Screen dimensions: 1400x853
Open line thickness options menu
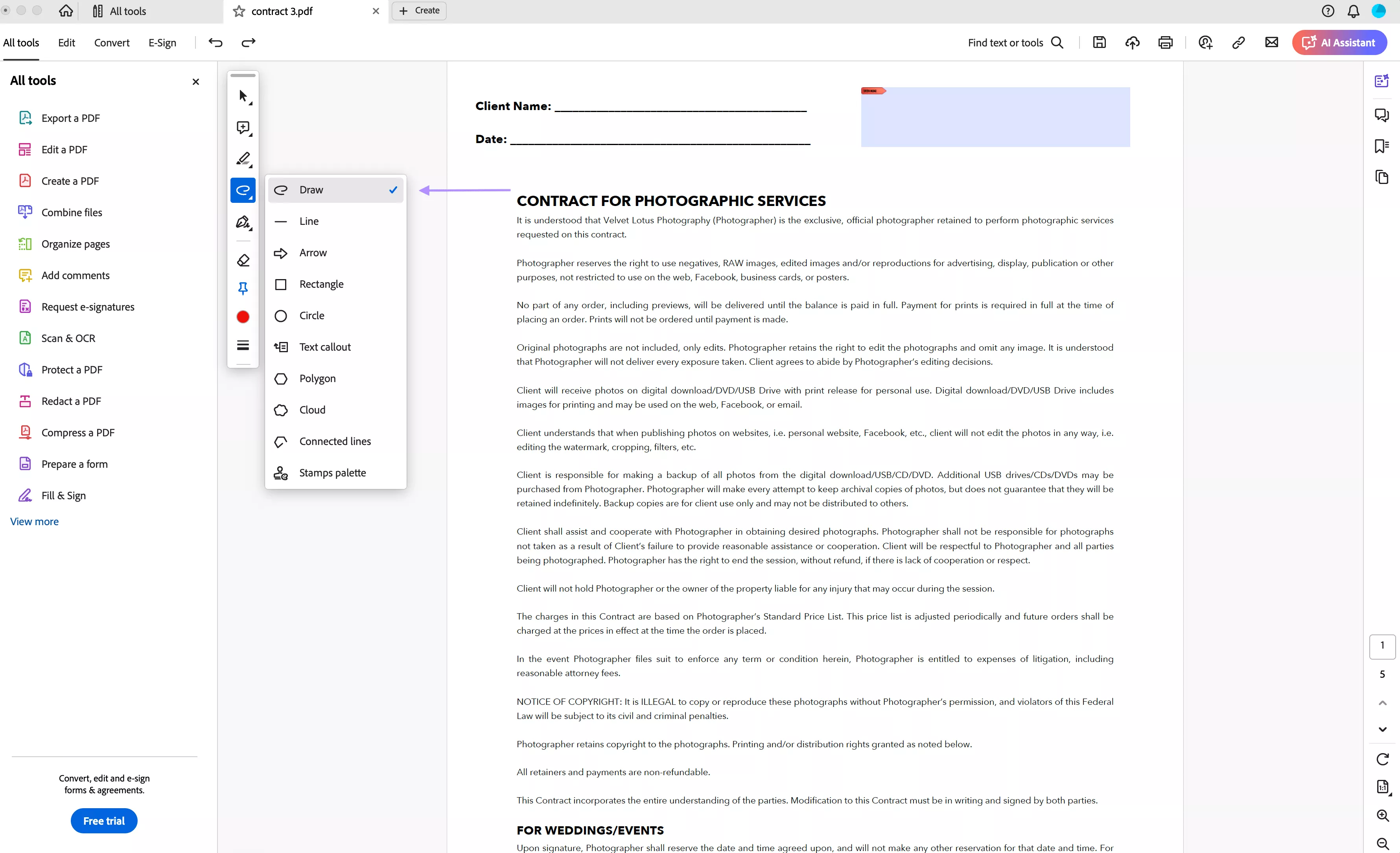(x=243, y=345)
